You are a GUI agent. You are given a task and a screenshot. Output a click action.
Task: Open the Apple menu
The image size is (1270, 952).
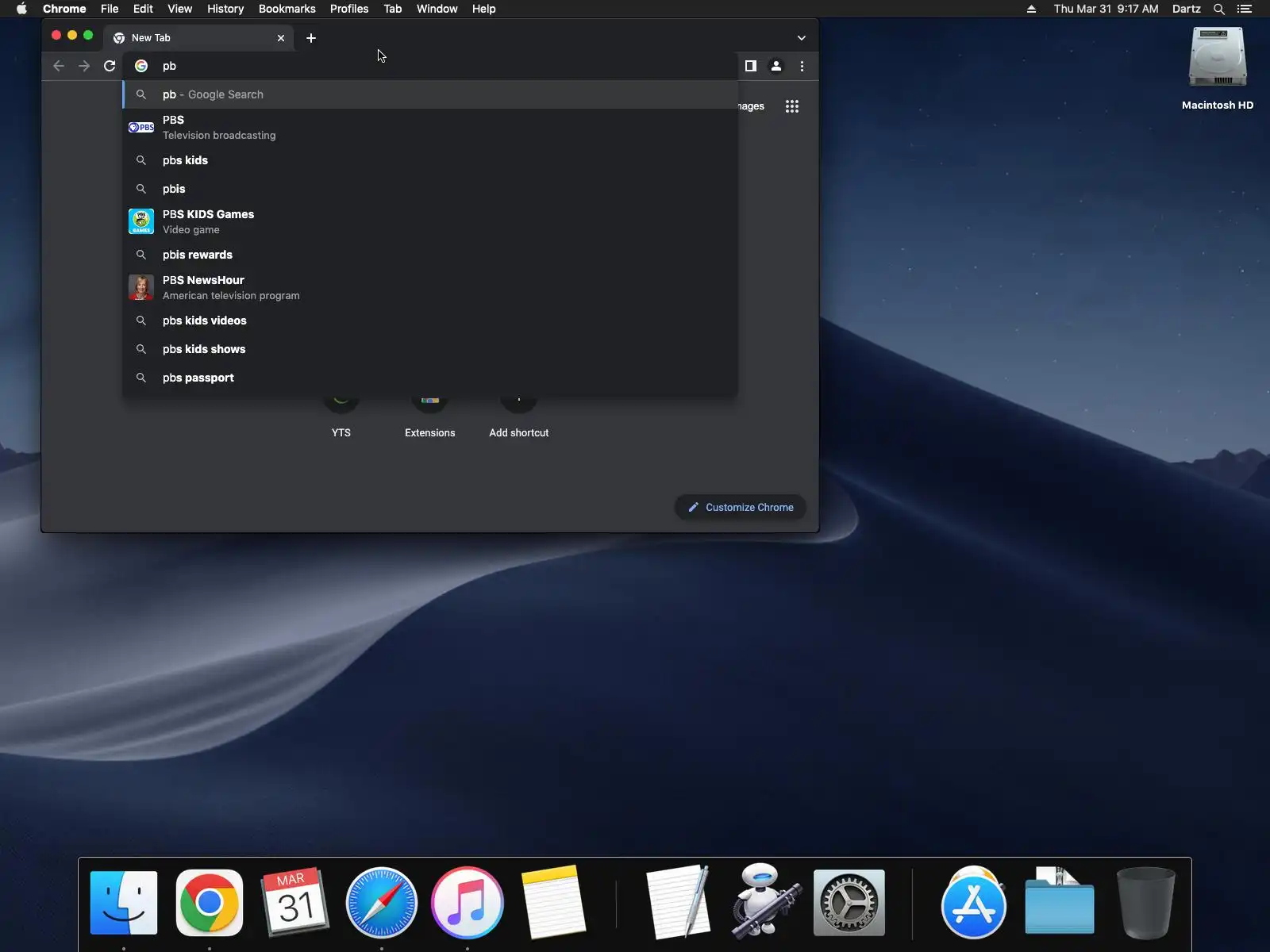(x=21, y=9)
